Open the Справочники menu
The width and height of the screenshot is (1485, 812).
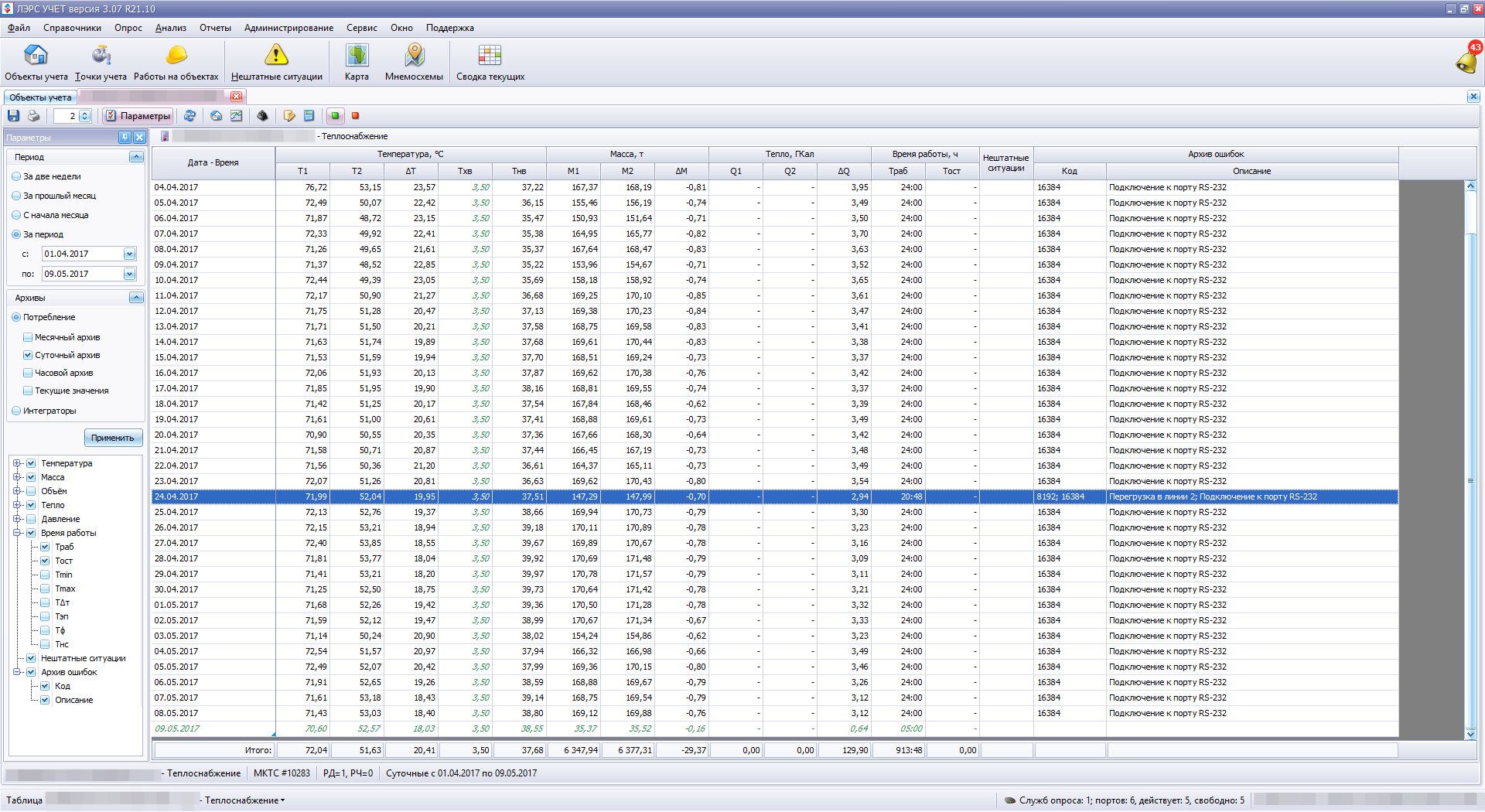point(72,28)
